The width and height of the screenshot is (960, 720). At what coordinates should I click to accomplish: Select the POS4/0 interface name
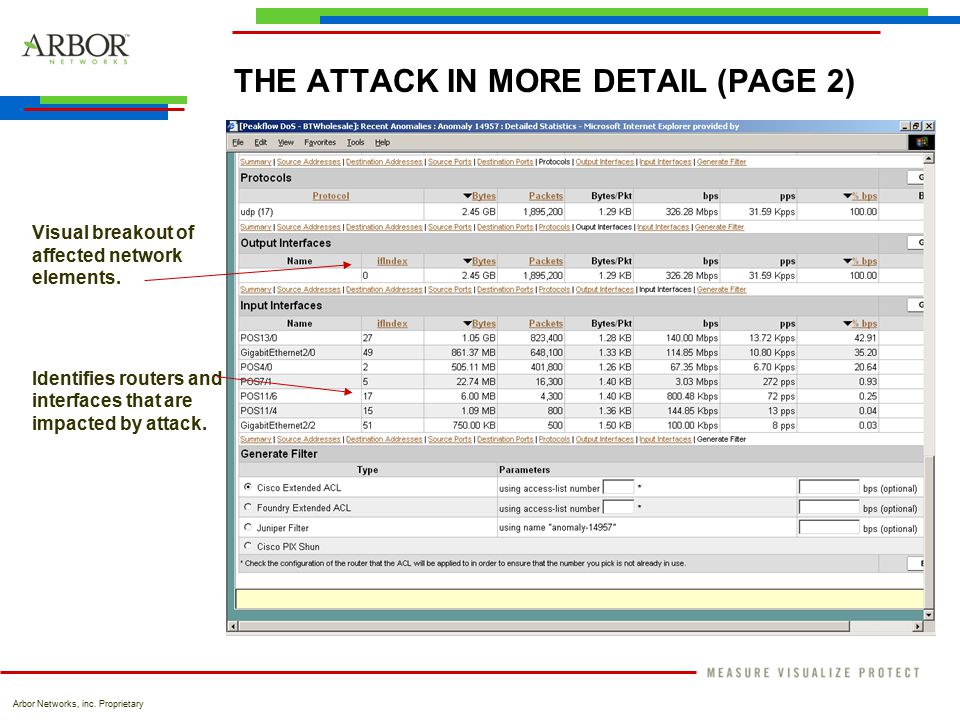click(x=256, y=367)
